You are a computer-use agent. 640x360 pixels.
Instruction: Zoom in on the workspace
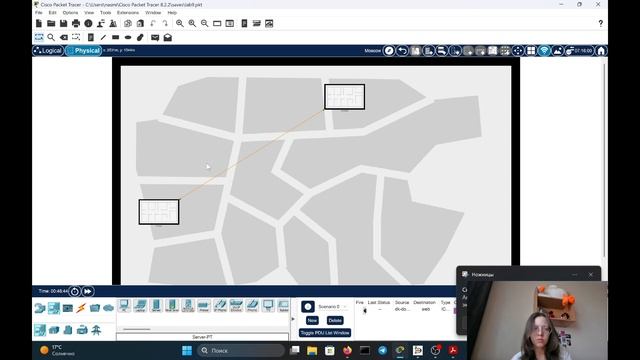coord(180,24)
